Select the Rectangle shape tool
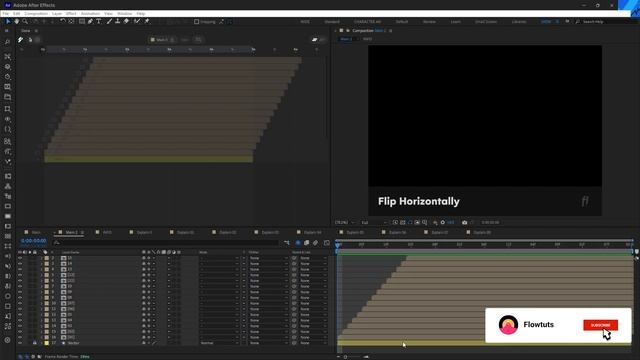The height and width of the screenshot is (360, 640). click(82, 21)
